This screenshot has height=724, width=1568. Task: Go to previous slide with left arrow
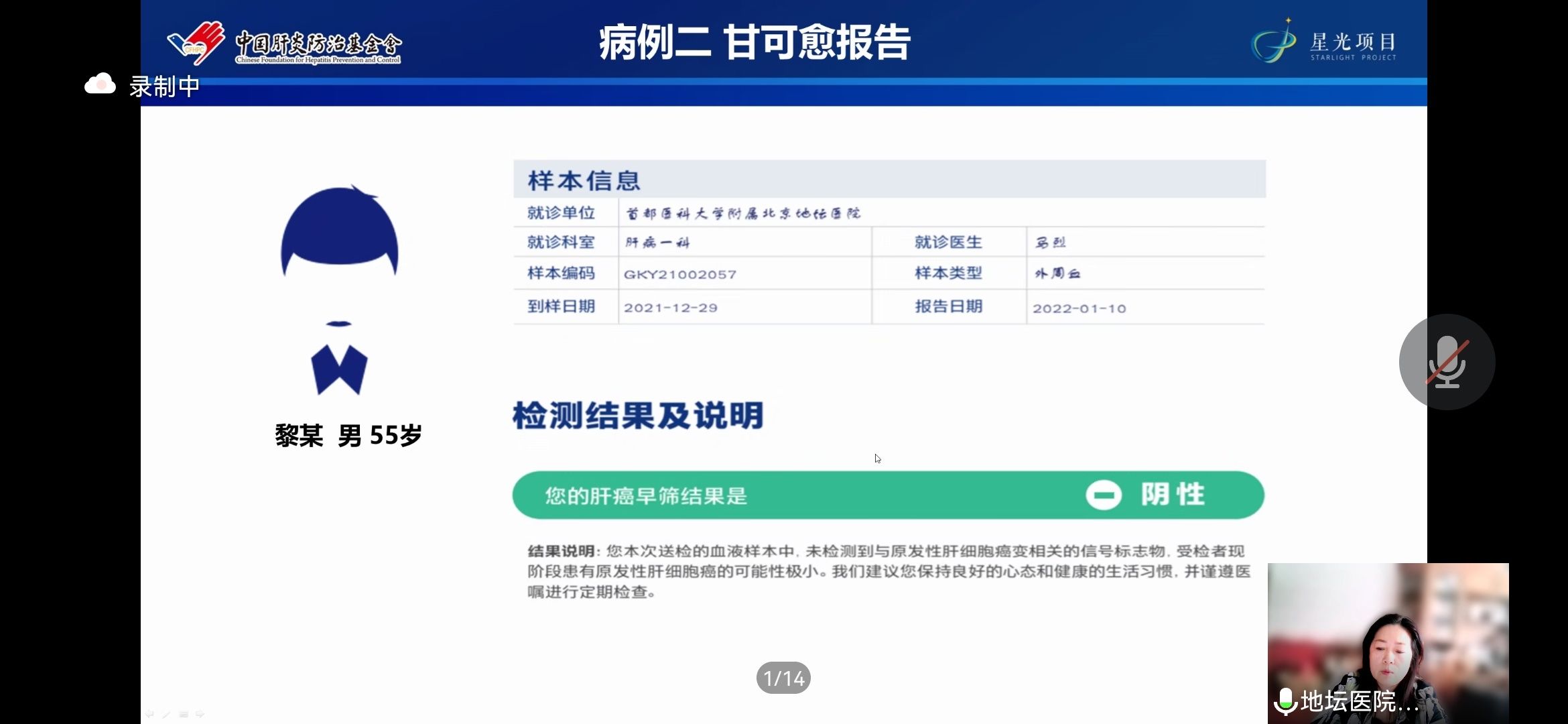149,714
